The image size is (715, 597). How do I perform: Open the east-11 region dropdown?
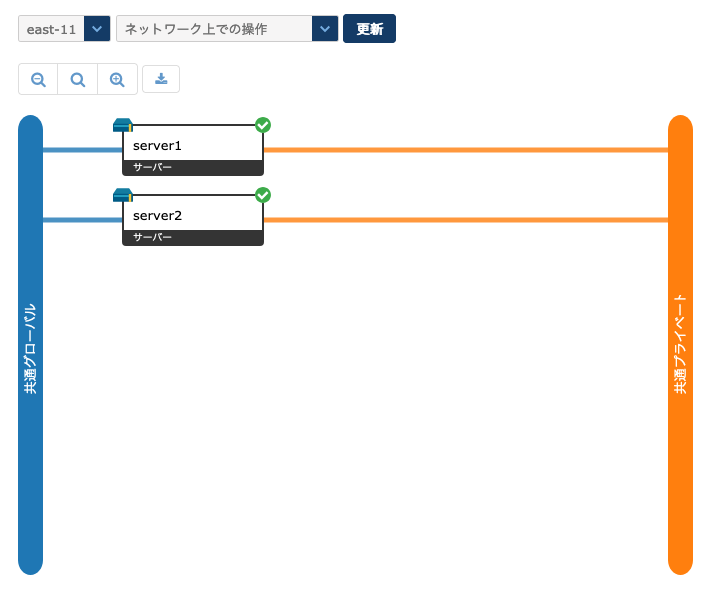52,29
